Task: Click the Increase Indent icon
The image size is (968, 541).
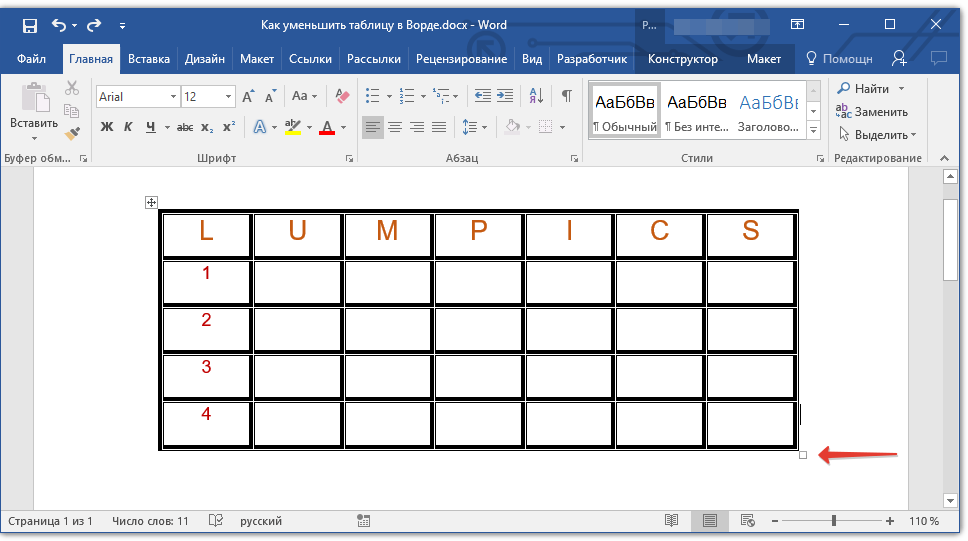Action: click(x=505, y=96)
